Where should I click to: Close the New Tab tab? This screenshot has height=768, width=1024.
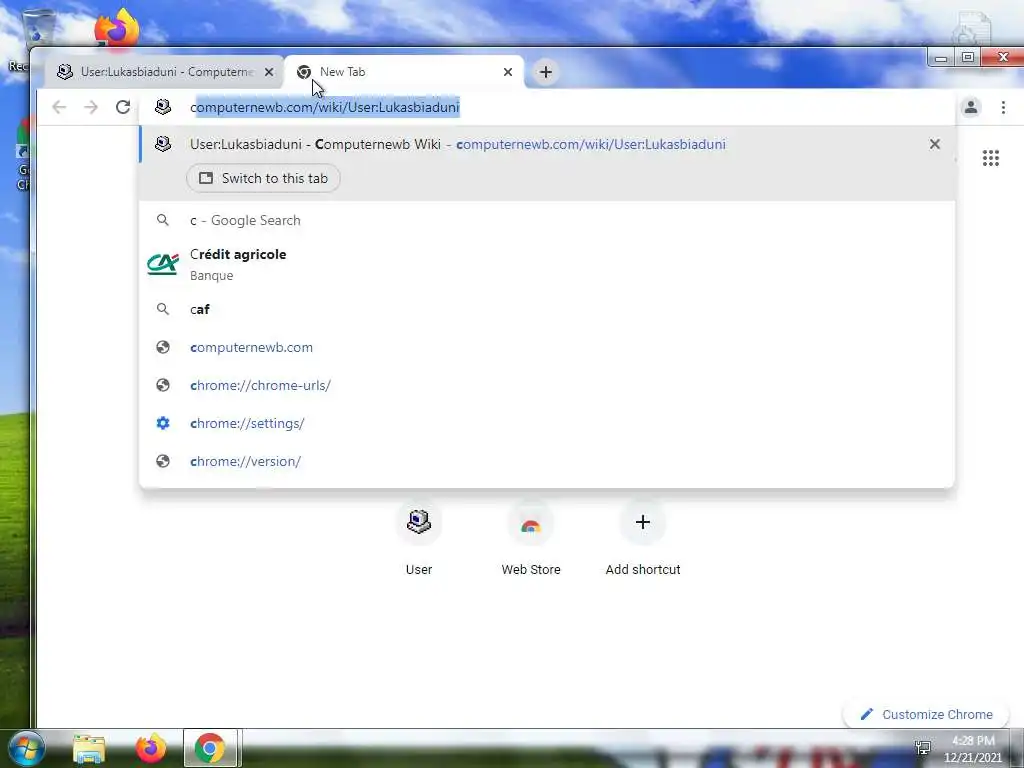pos(507,72)
